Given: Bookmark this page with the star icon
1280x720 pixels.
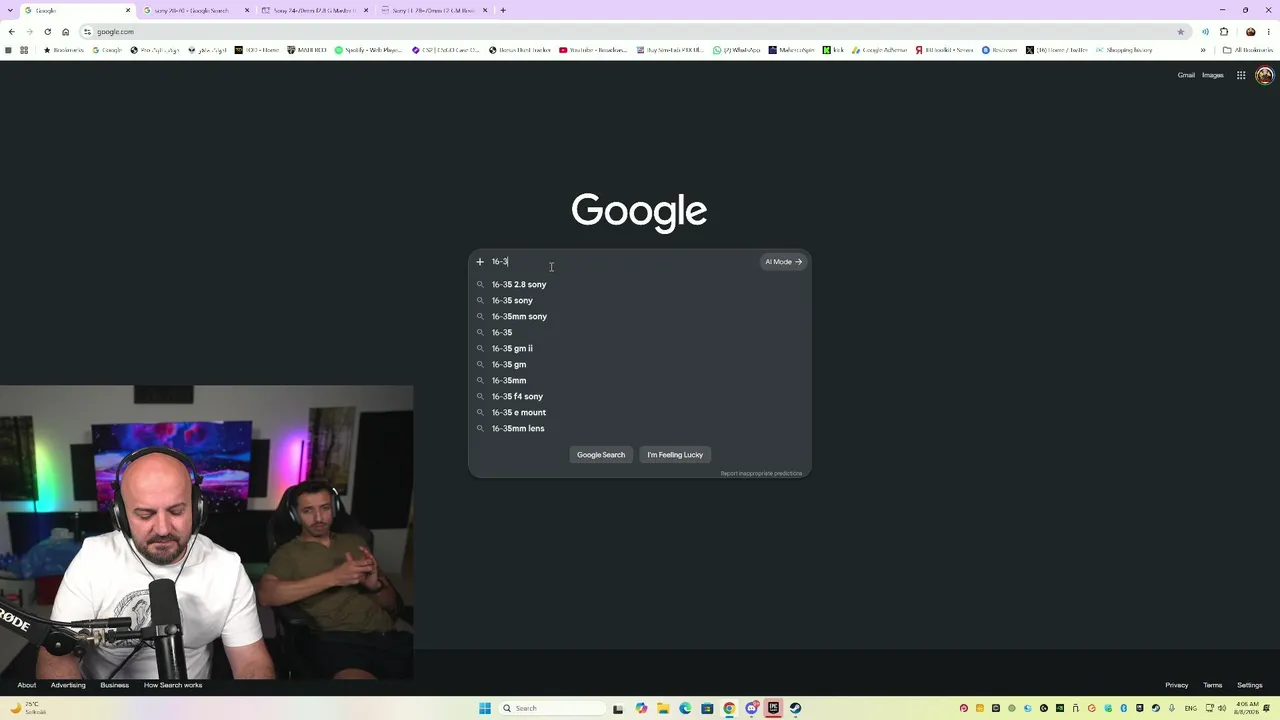Looking at the screenshot, I should pos(1180,32).
